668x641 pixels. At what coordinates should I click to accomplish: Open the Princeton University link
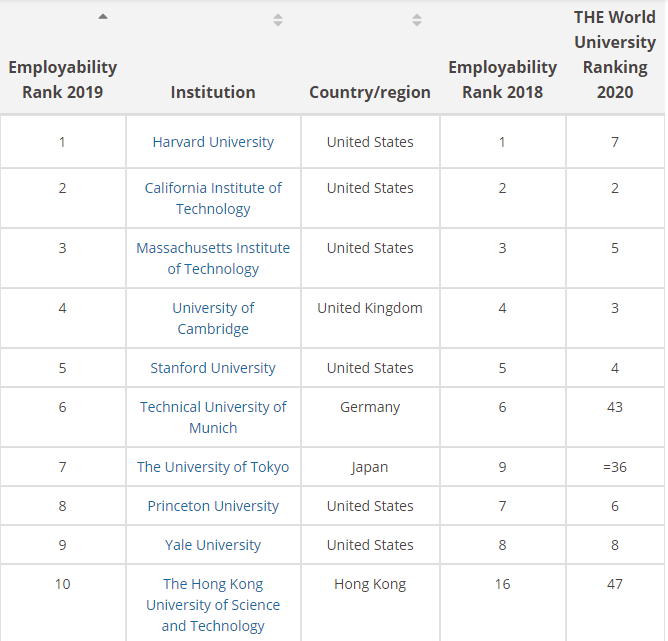tap(213, 506)
